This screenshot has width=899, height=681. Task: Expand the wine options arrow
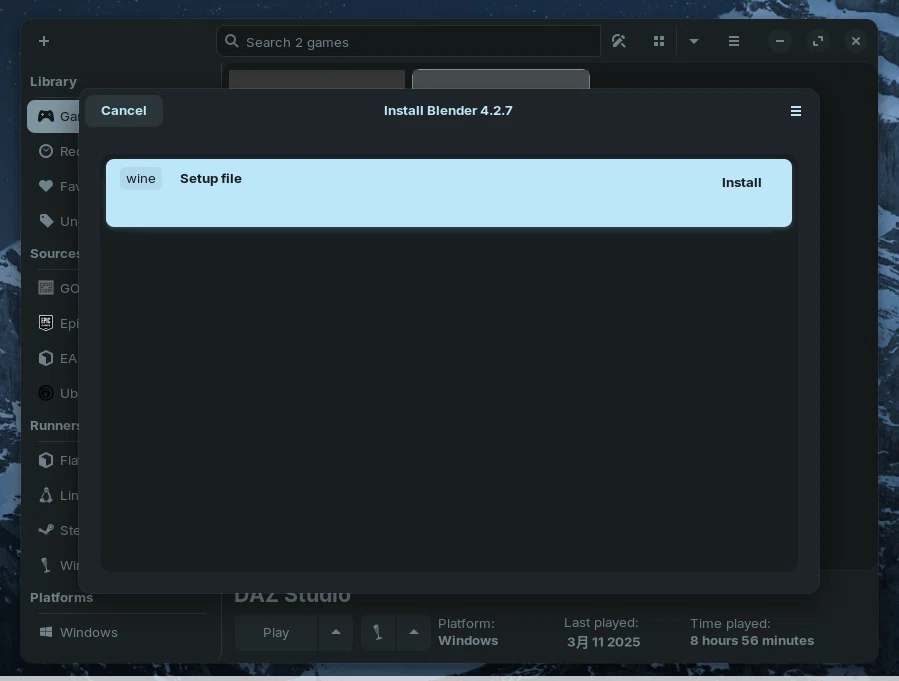click(x=413, y=632)
